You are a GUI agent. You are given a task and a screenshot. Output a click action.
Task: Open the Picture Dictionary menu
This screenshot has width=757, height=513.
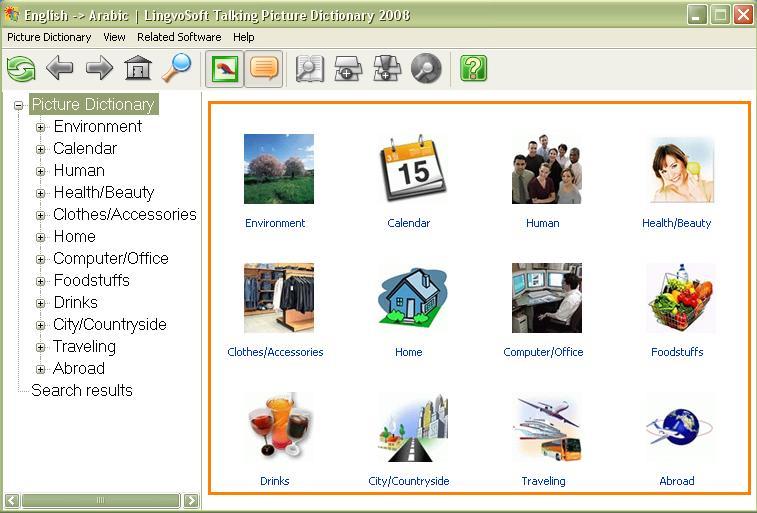[49, 37]
